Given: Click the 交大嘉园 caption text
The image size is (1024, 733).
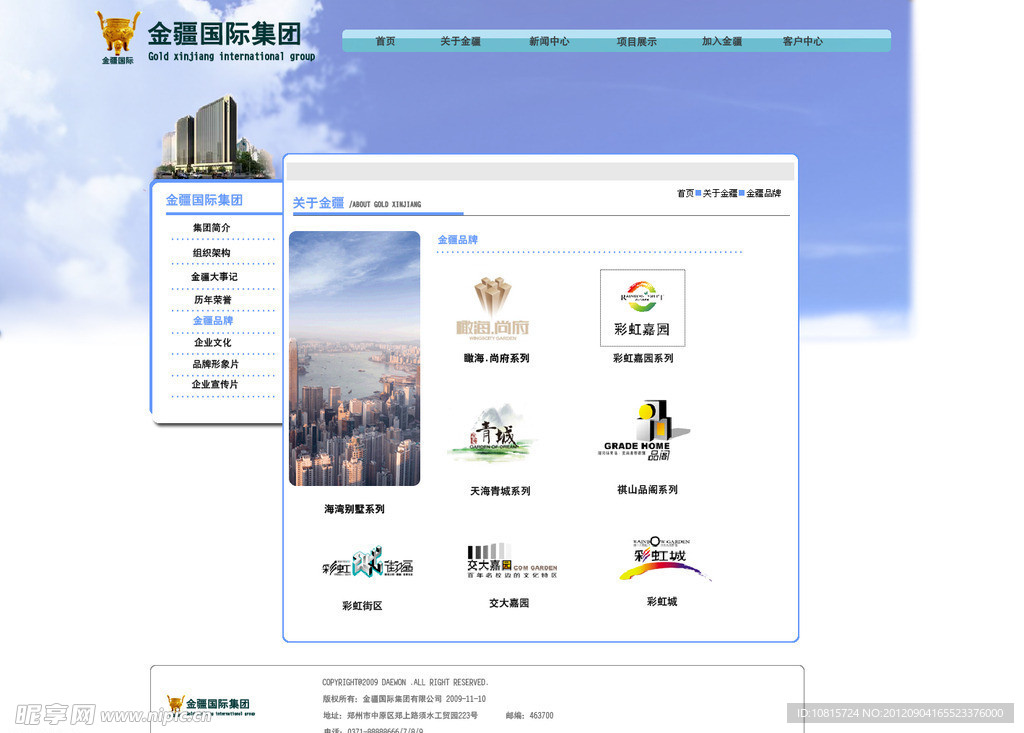Looking at the screenshot, I should 509,603.
